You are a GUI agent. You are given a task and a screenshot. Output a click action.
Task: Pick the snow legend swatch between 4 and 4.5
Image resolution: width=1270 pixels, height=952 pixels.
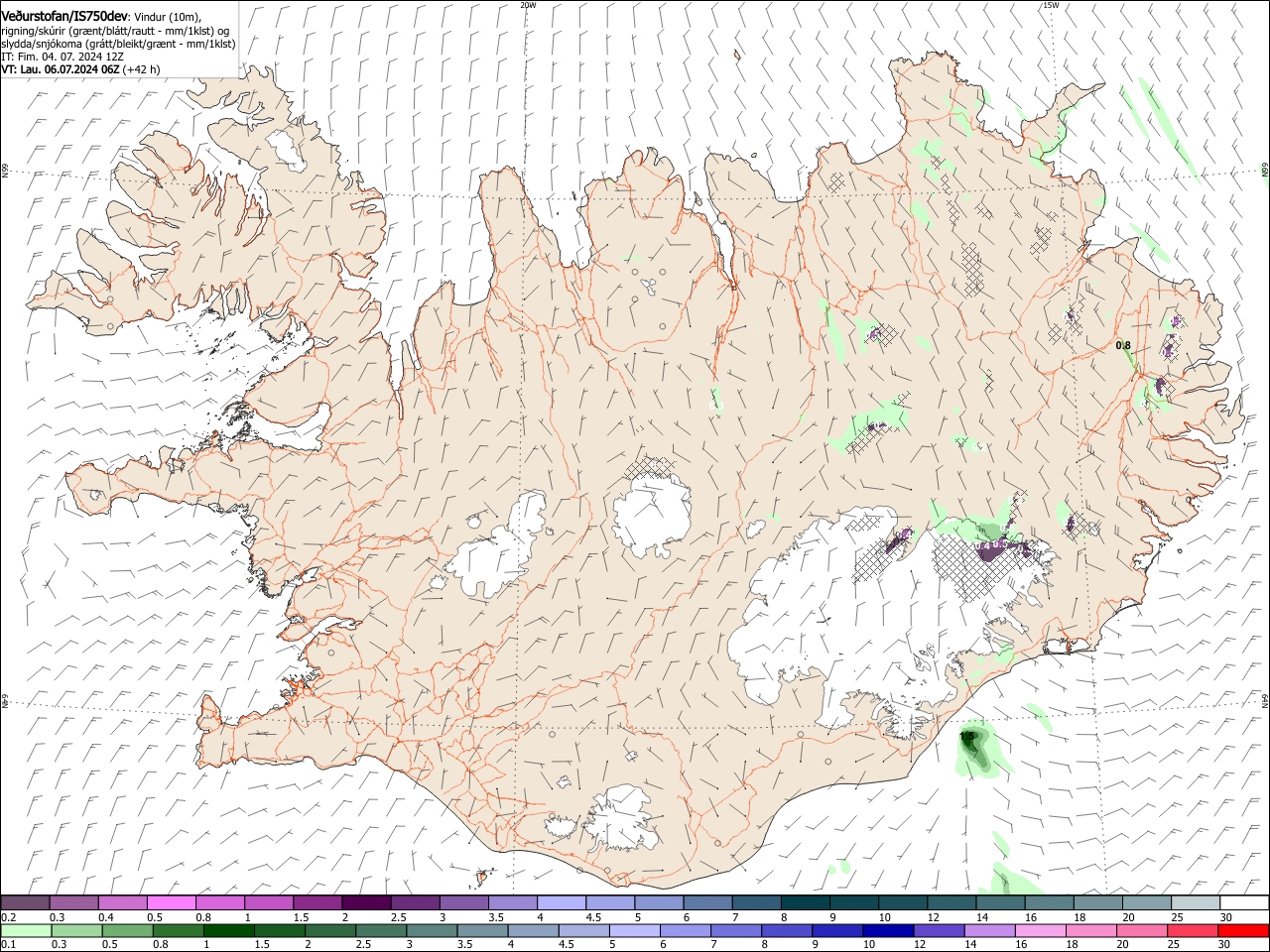pyautogui.click(x=561, y=902)
